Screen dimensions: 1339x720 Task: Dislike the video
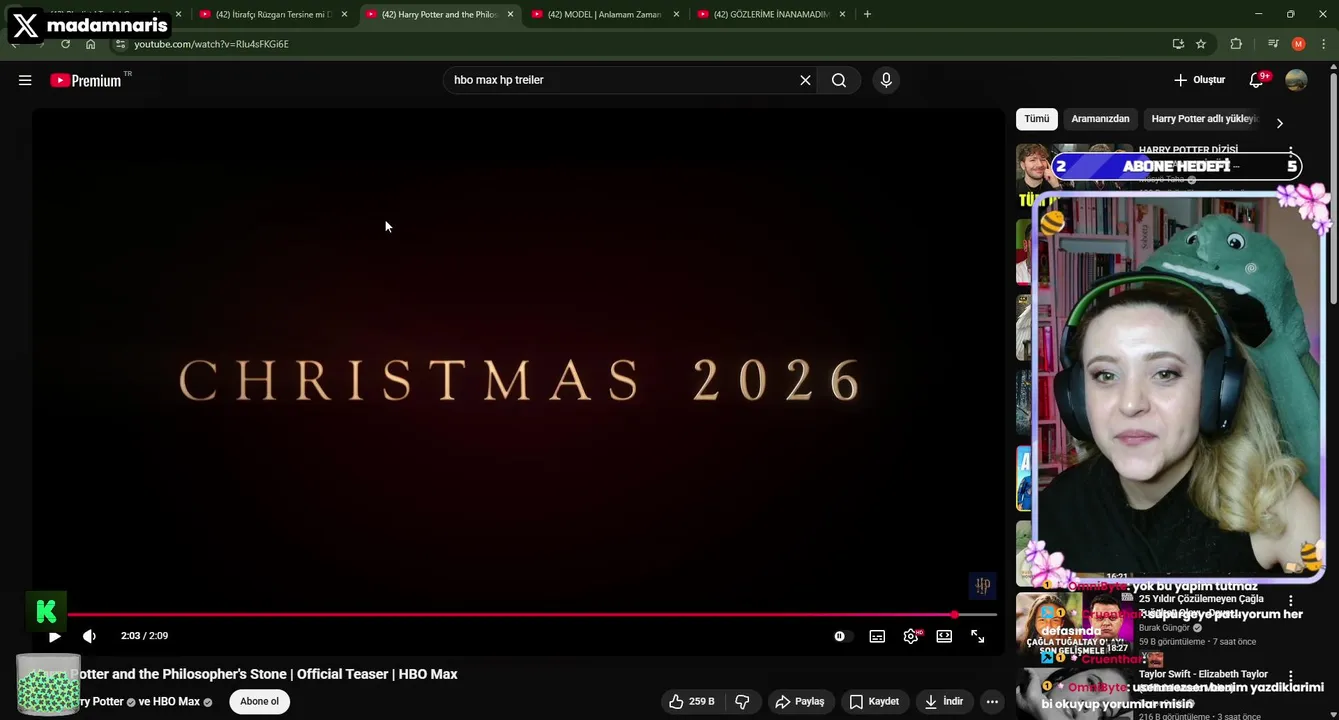point(742,701)
